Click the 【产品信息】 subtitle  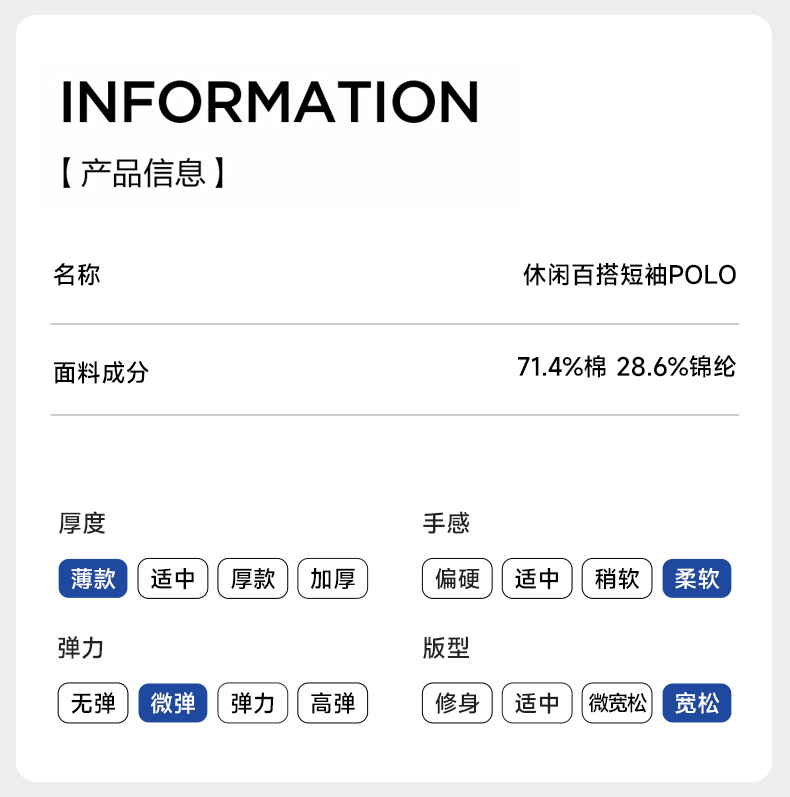[x=143, y=172]
